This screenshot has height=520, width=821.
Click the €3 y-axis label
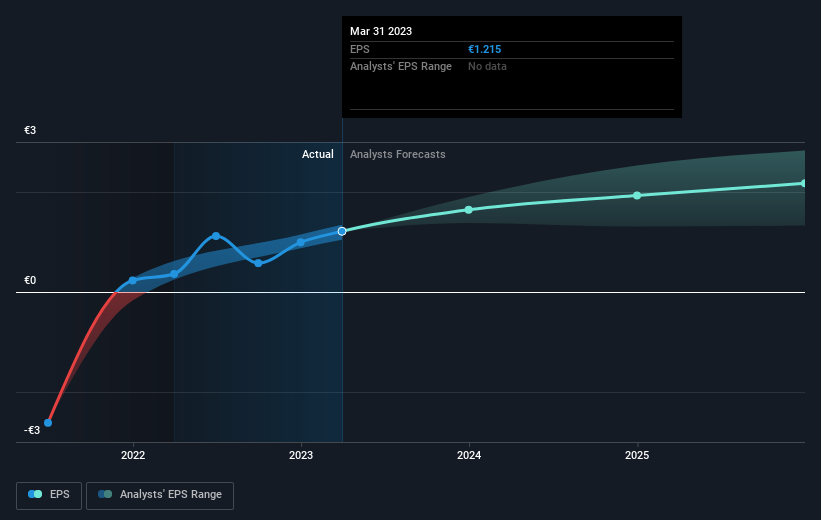click(30, 130)
